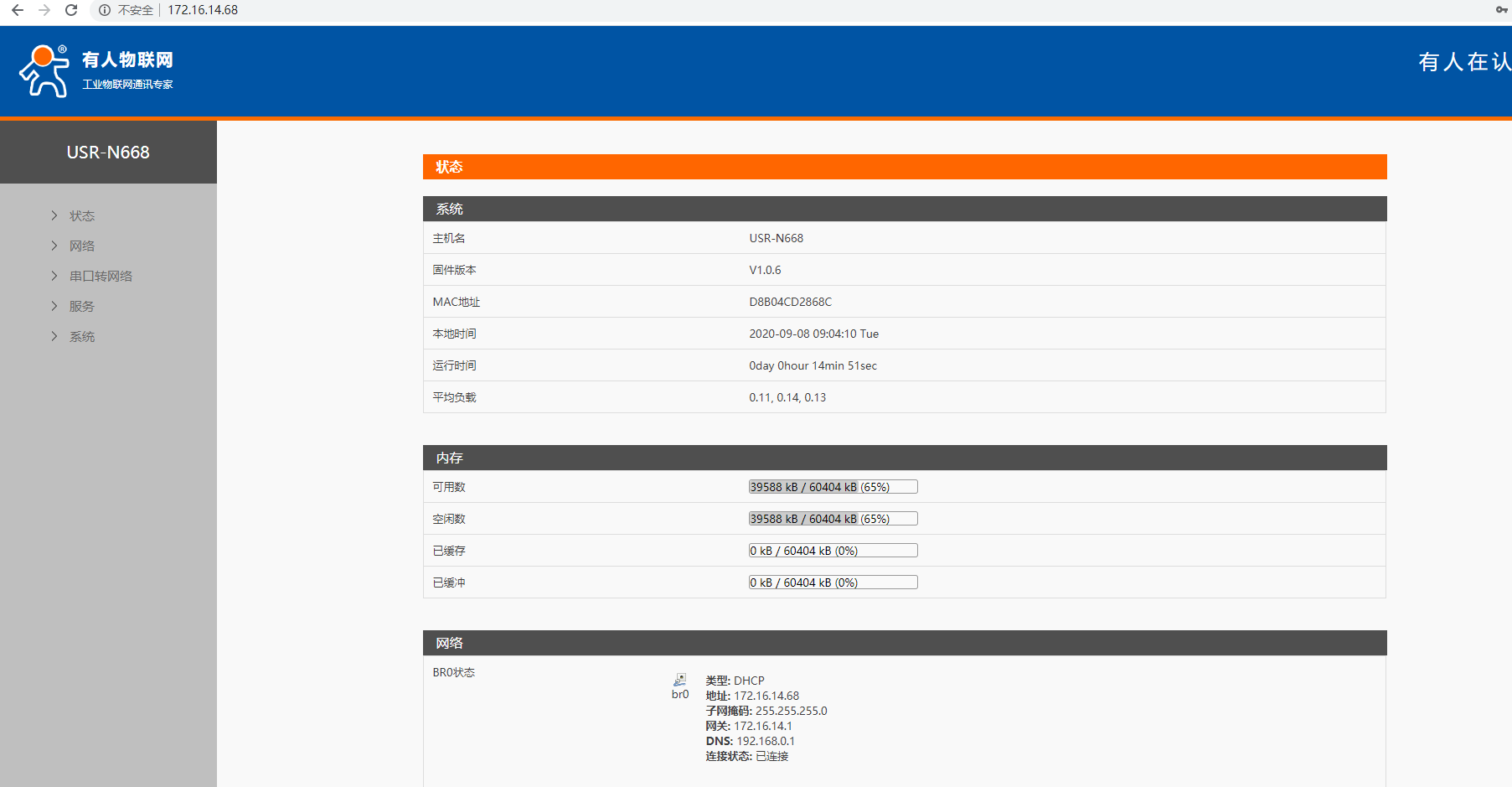The height and width of the screenshot is (787, 1512).
Task: Click the orange 状态 section header
Action: [904, 167]
